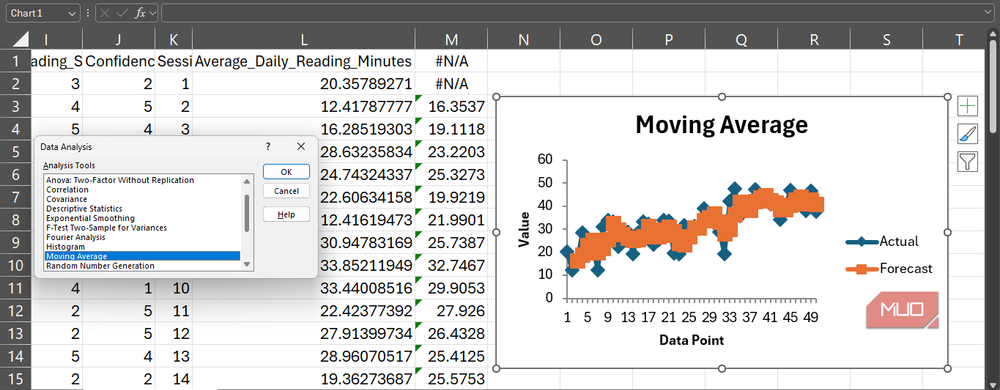Close the Data Analysis dialog

pos(301,147)
